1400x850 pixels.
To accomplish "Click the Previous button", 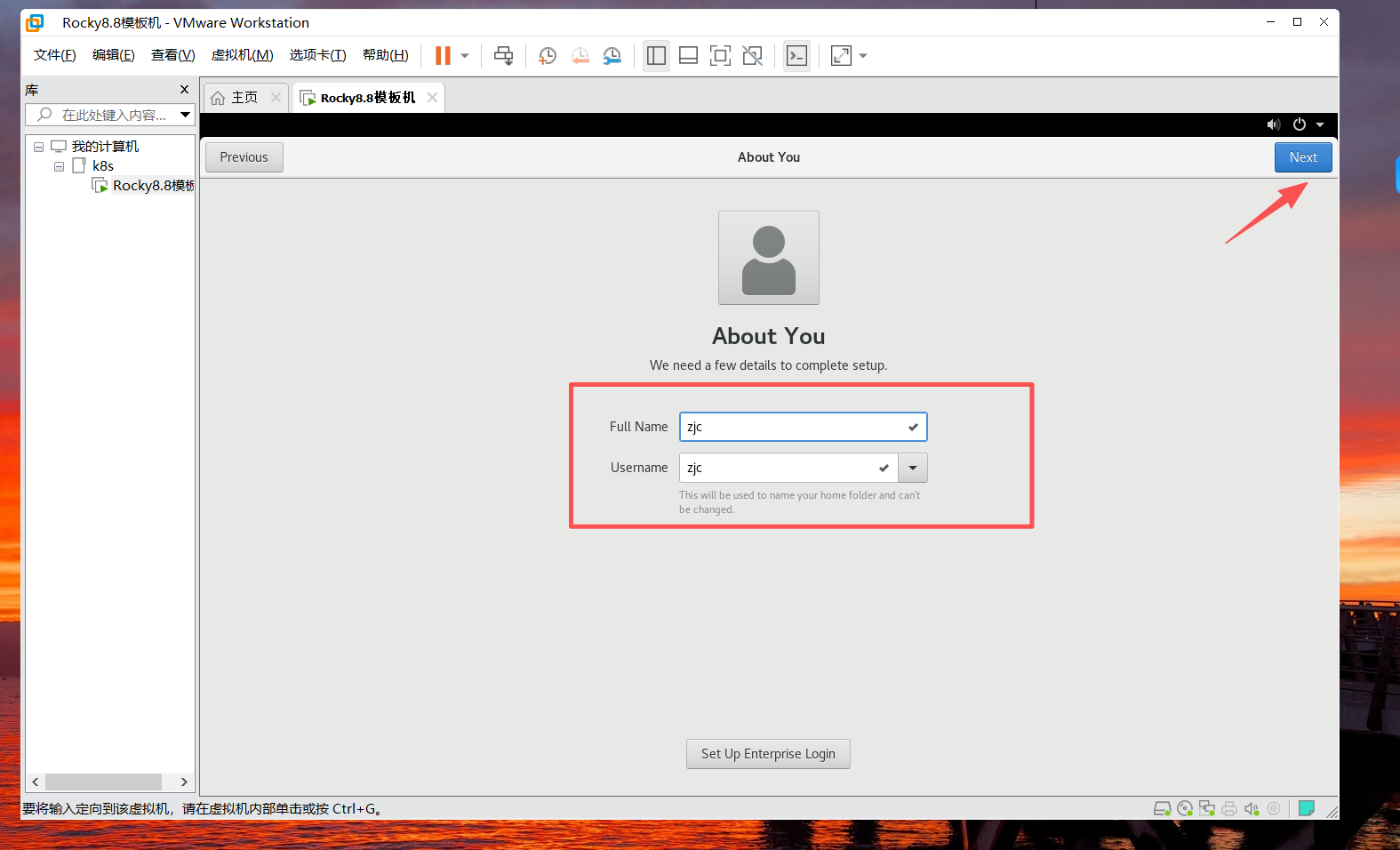I will 244,157.
